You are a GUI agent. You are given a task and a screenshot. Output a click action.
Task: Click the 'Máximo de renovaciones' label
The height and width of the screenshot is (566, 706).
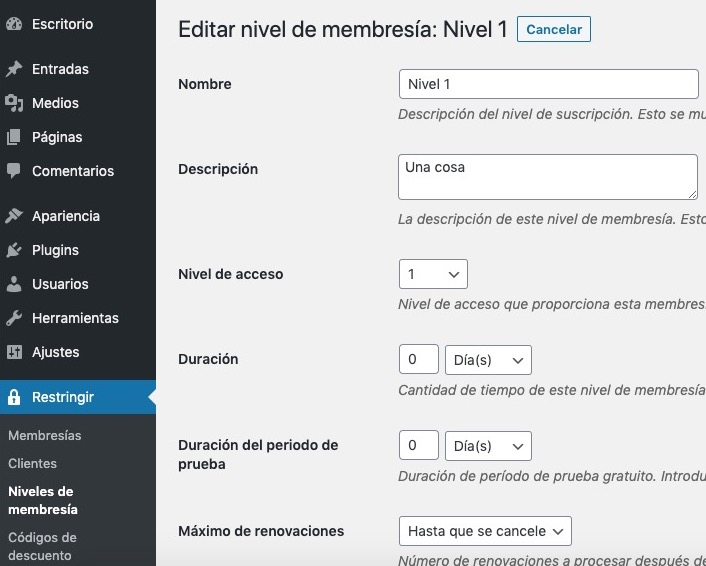[x=261, y=531]
